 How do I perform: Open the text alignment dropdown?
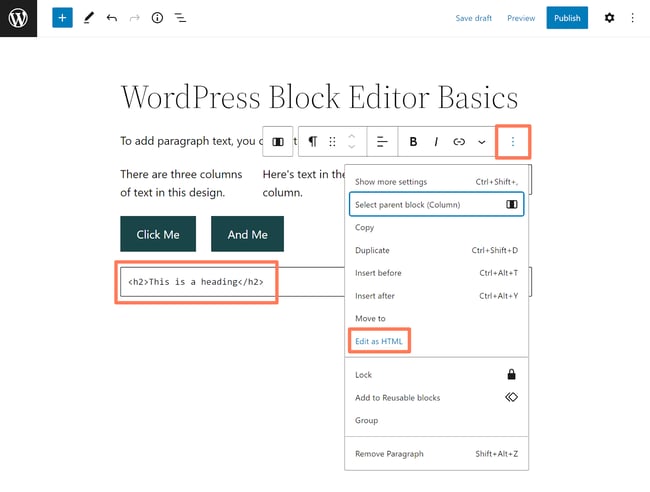pos(382,142)
